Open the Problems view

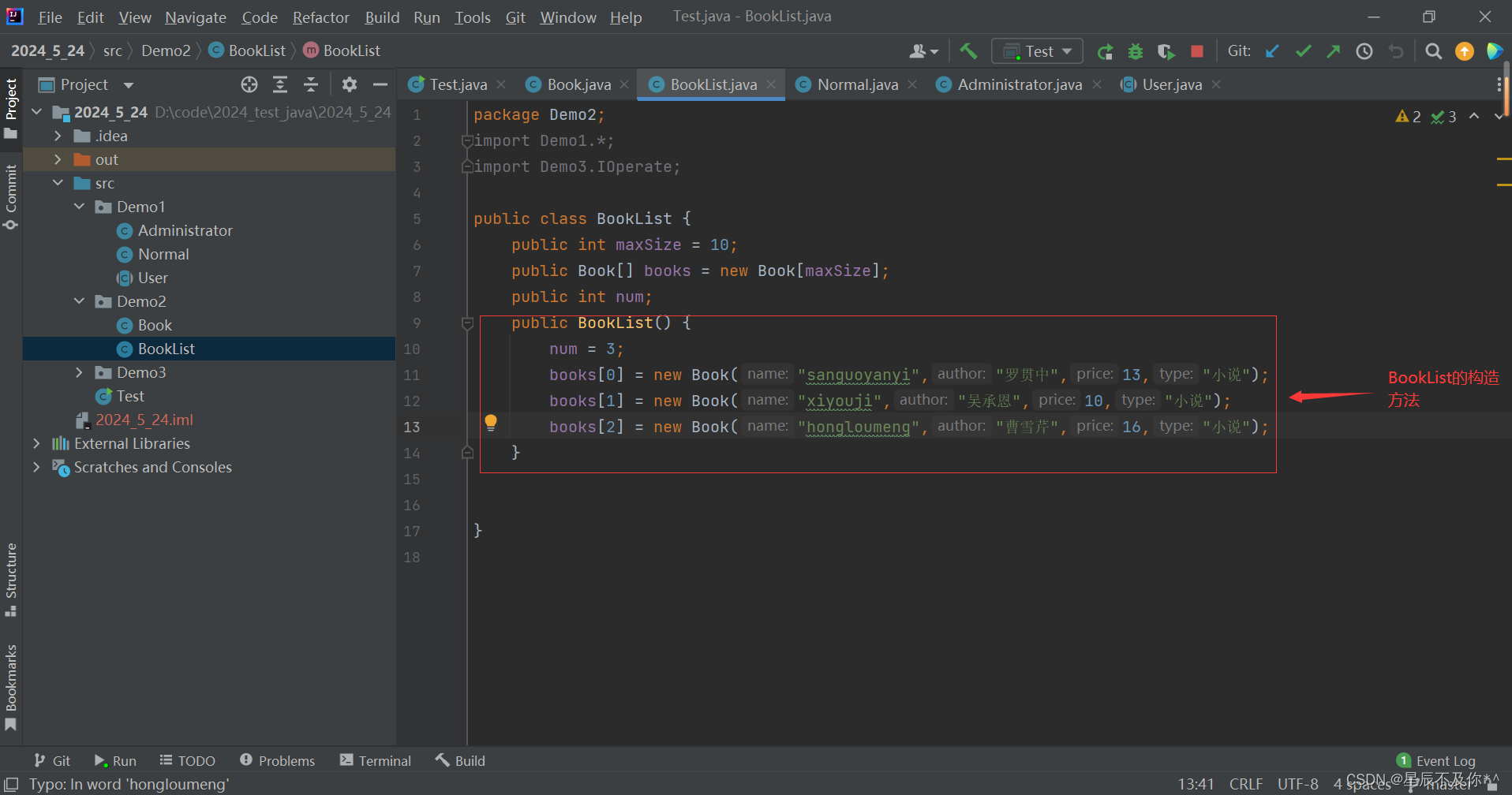[x=277, y=760]
